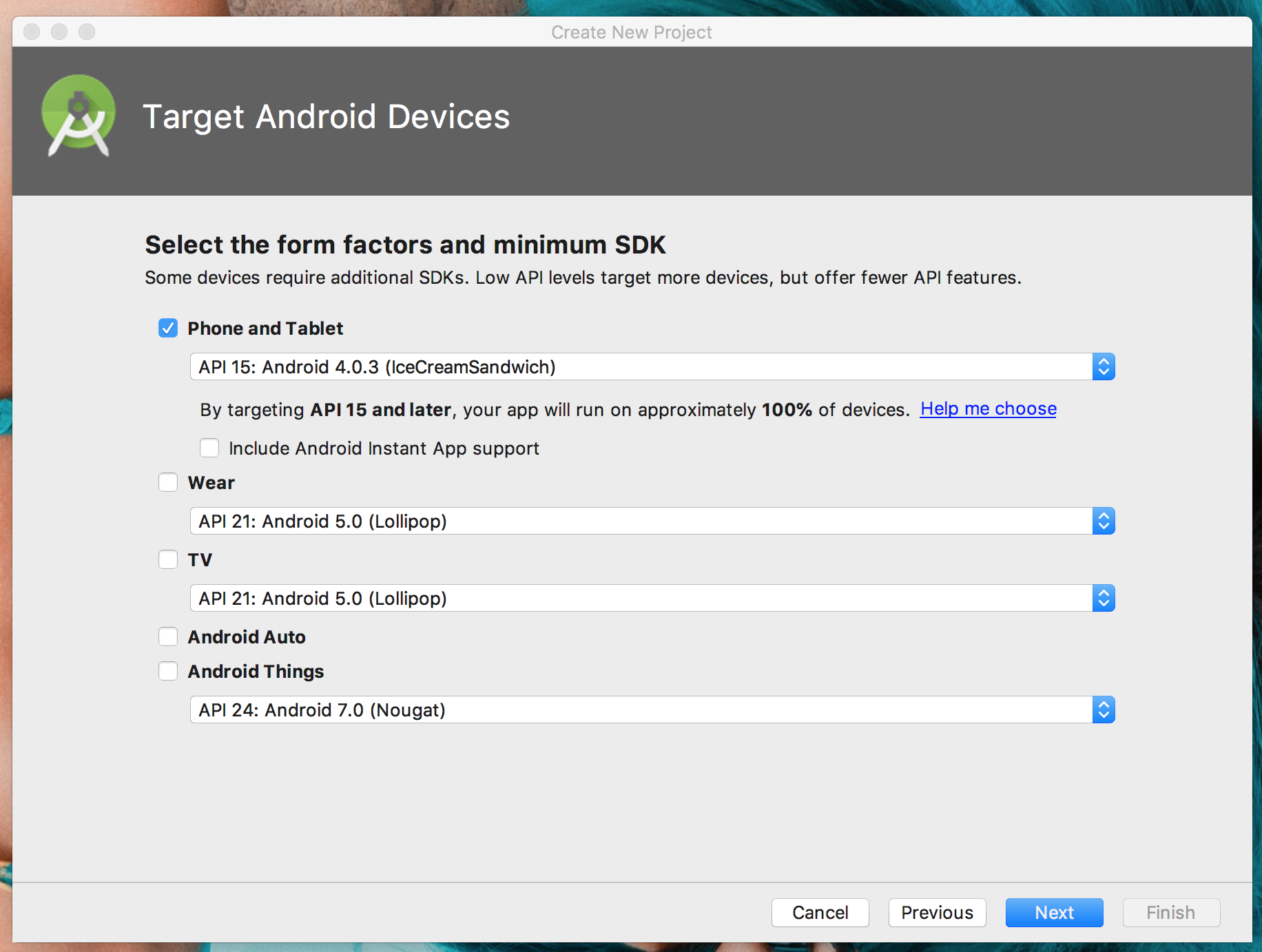Viewport: 1262px width, 952px height.
Task: Enable the Android Auto checkbox
Action: [x=168, y=637]
